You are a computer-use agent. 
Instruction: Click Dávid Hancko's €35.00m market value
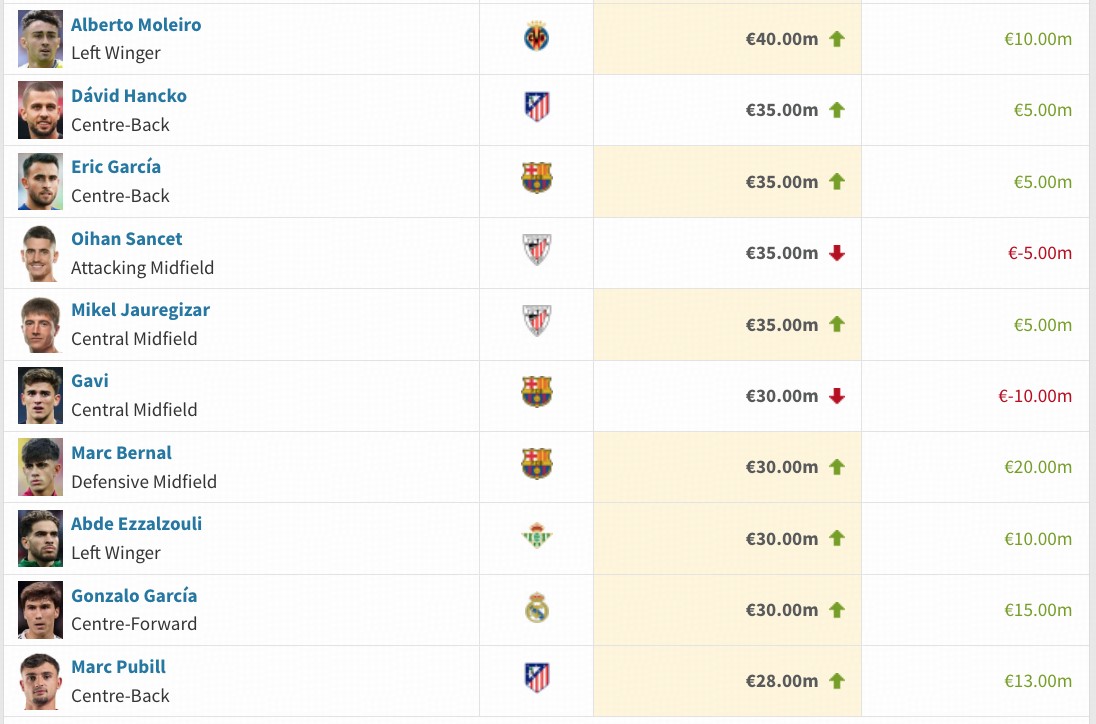782,110
